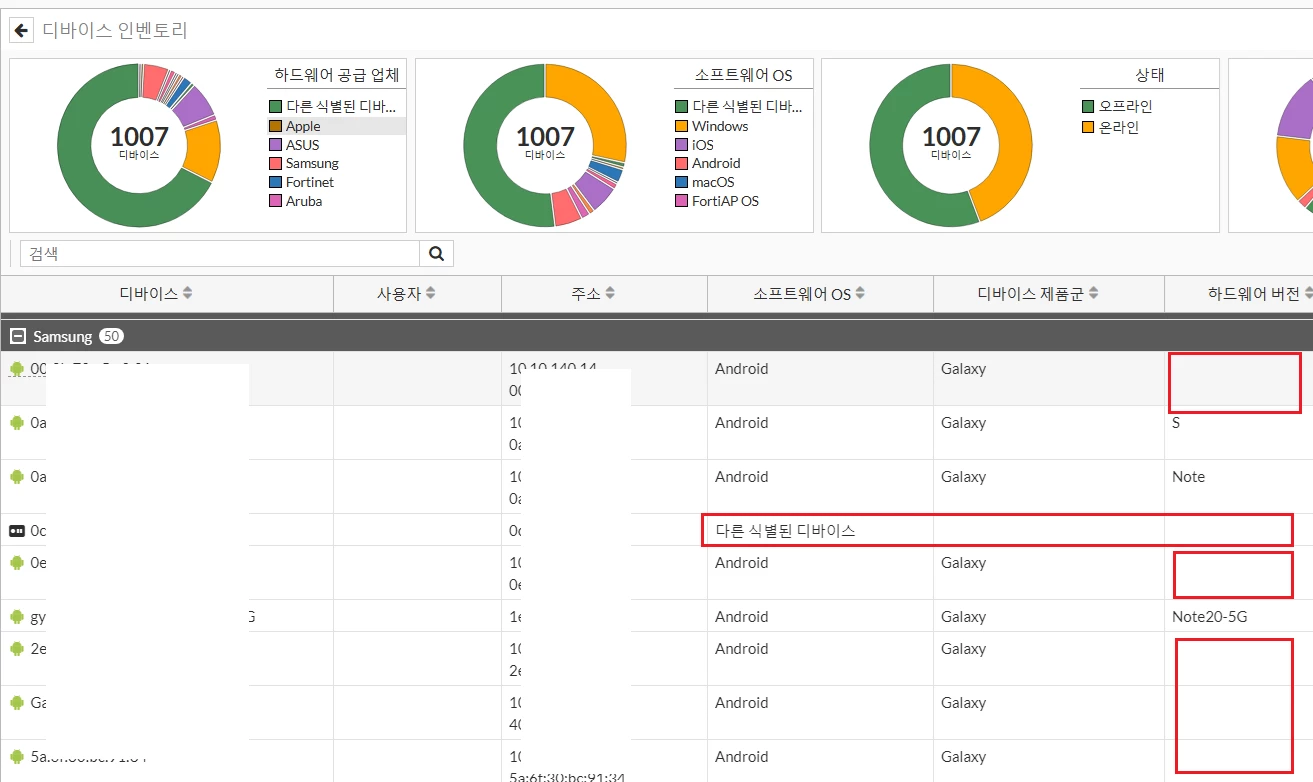Click 다른 식별된 디바이스 in the 0c table row
The image size is (1313, 782).
click(785, 531)
